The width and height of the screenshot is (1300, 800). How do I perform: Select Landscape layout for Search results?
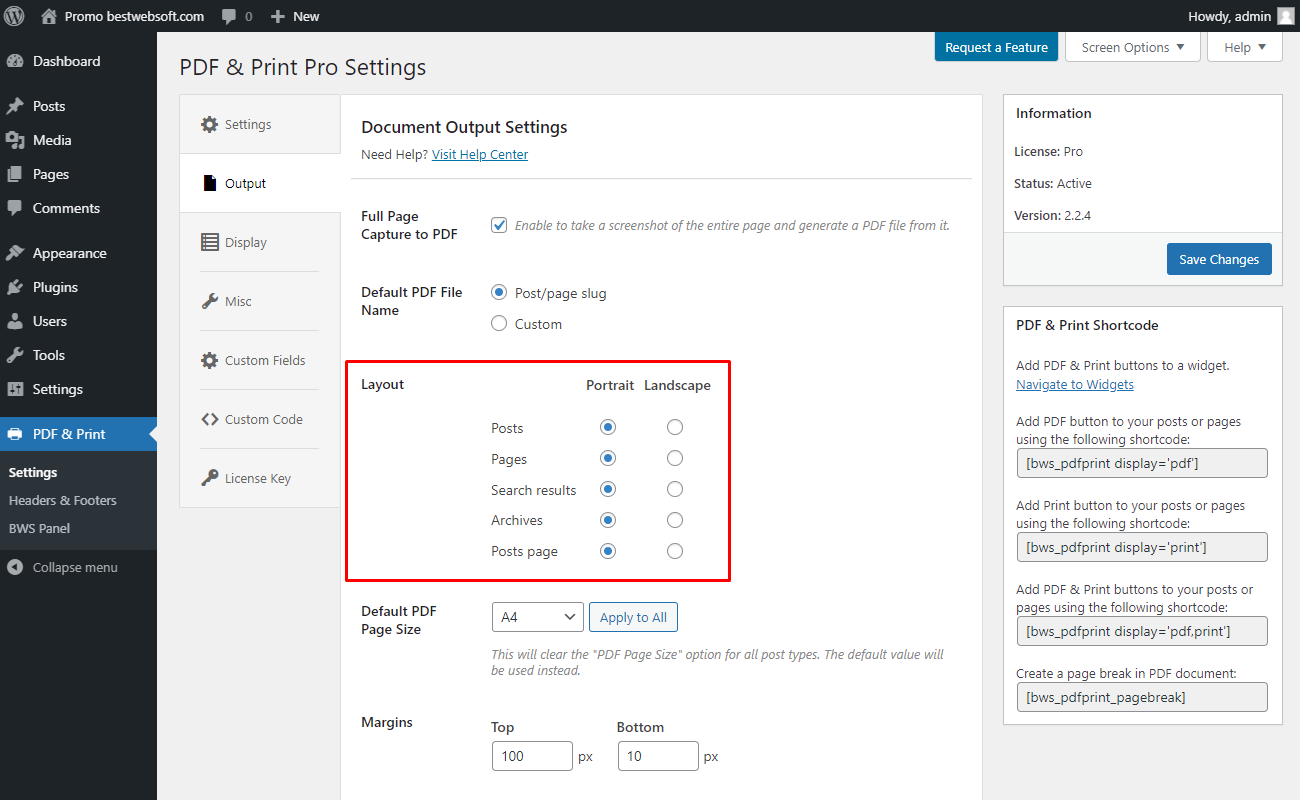click(675, 489)
